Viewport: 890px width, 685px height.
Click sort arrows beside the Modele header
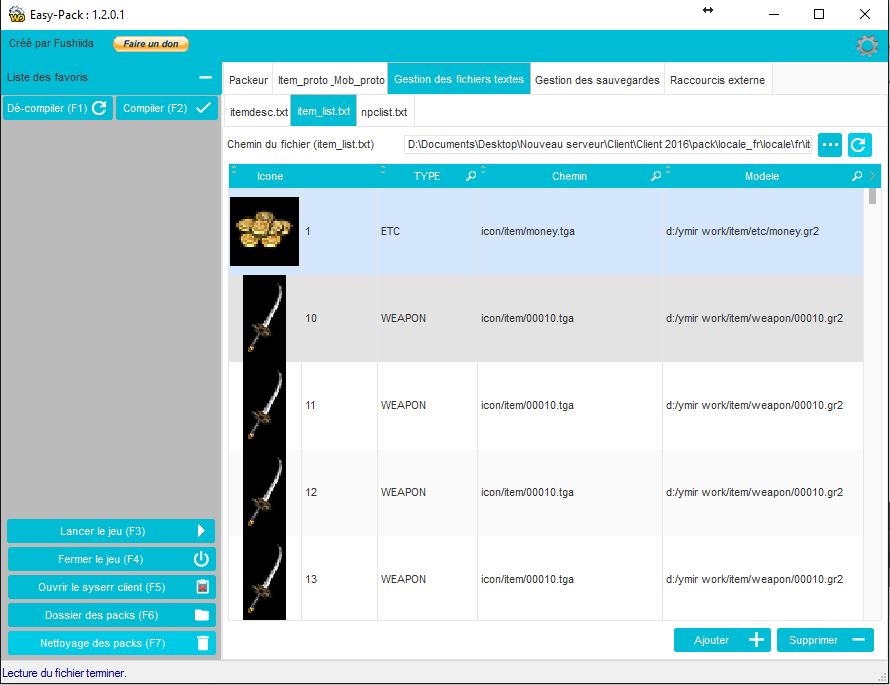668,170
